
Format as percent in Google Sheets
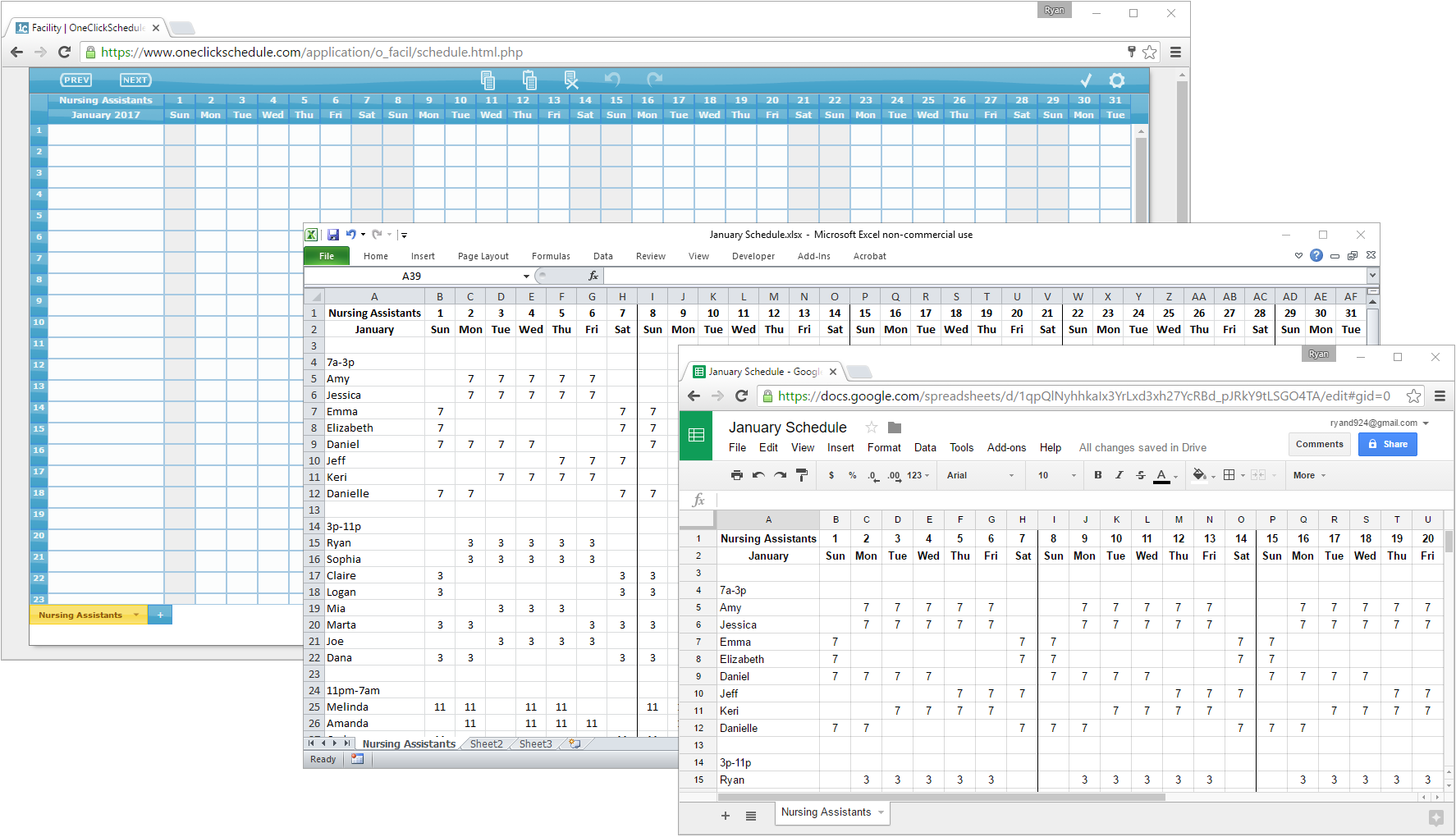tap(853, 475)
